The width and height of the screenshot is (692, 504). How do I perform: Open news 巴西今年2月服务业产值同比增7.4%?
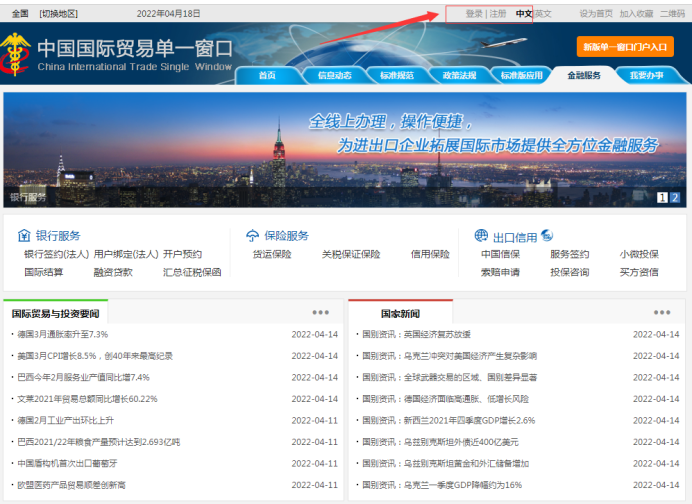click(x=83, y=377)
